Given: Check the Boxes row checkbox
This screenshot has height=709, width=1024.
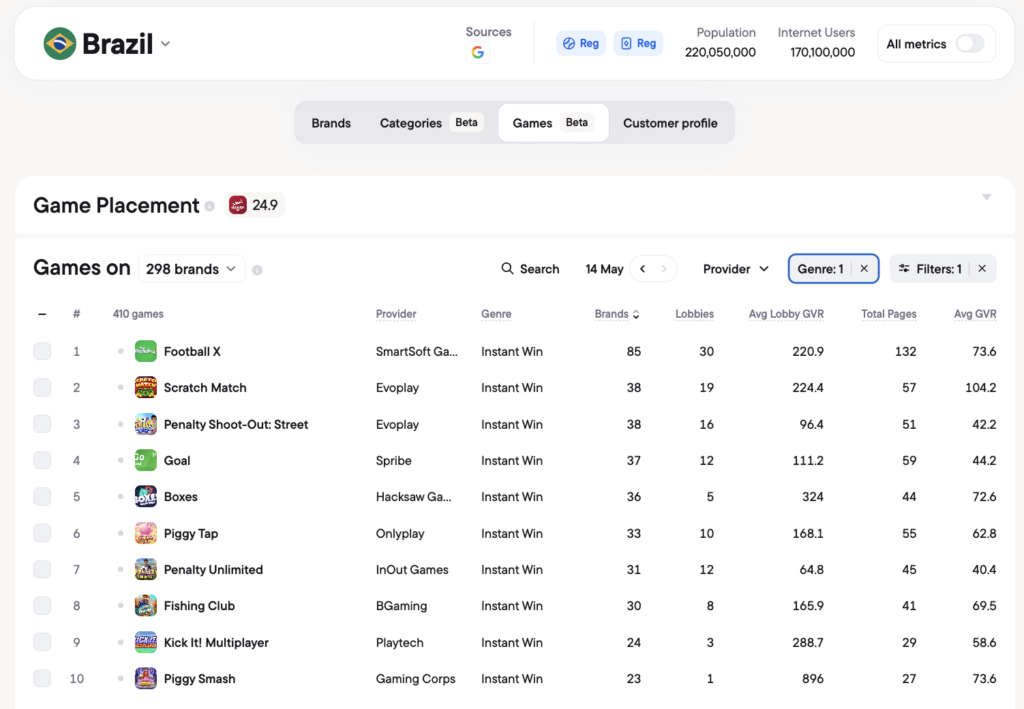Looking at the screenshot, I should (42, 497).
